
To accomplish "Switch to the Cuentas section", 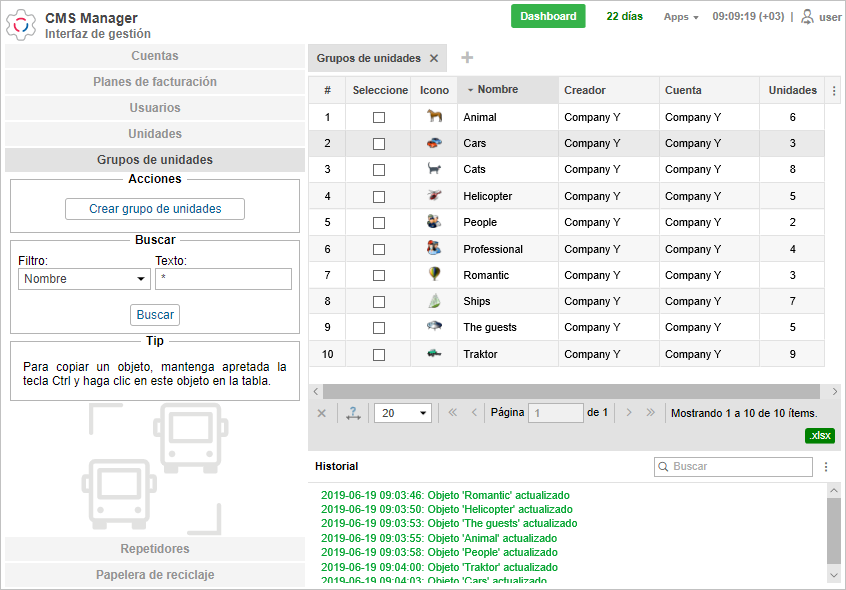I will coord(155,56).
